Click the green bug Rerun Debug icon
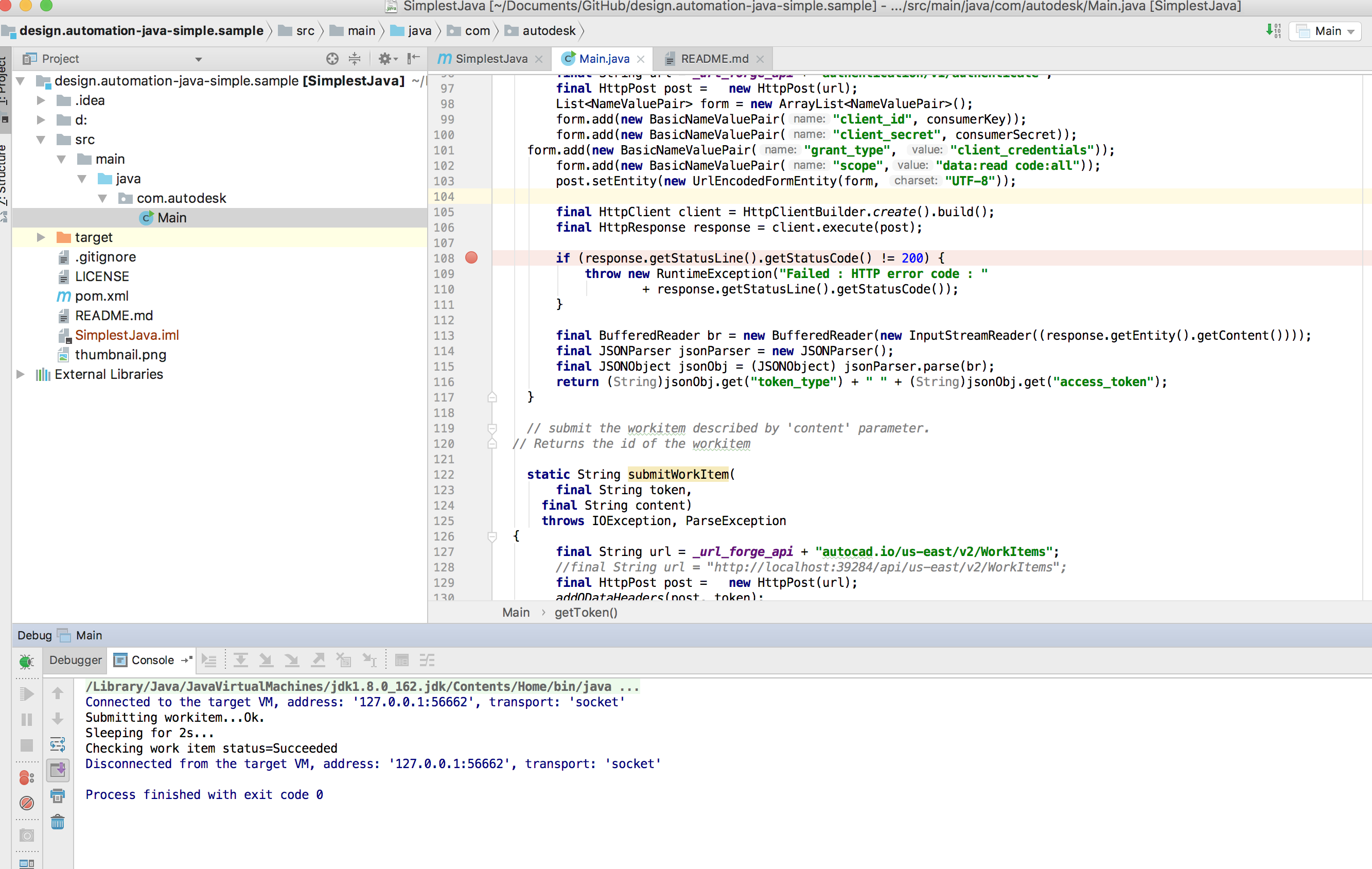 [x=26, y=661]
